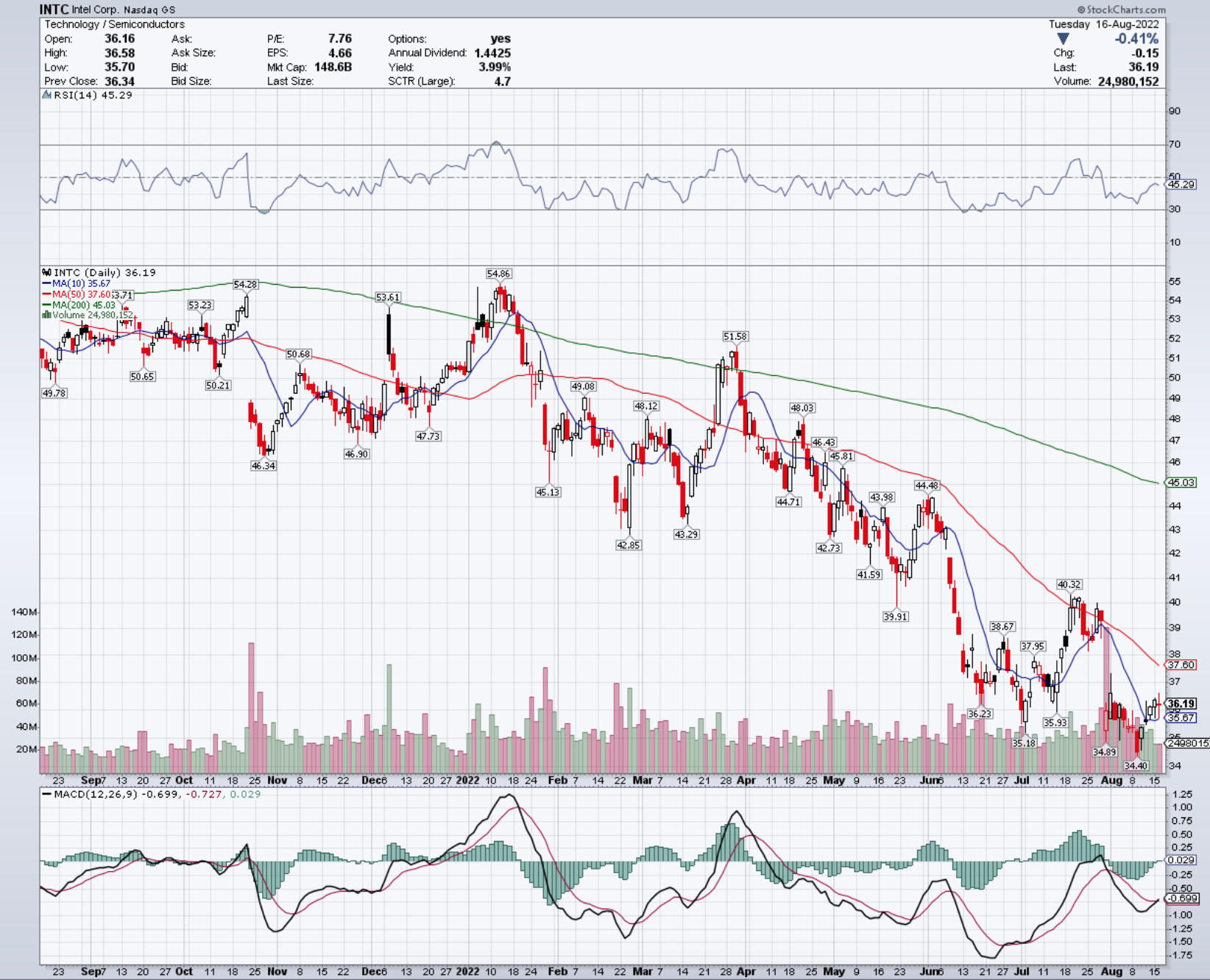1210x980 pixels.
Task: Click the INTC ticker symbol in header
Action: tap(54, 10)
